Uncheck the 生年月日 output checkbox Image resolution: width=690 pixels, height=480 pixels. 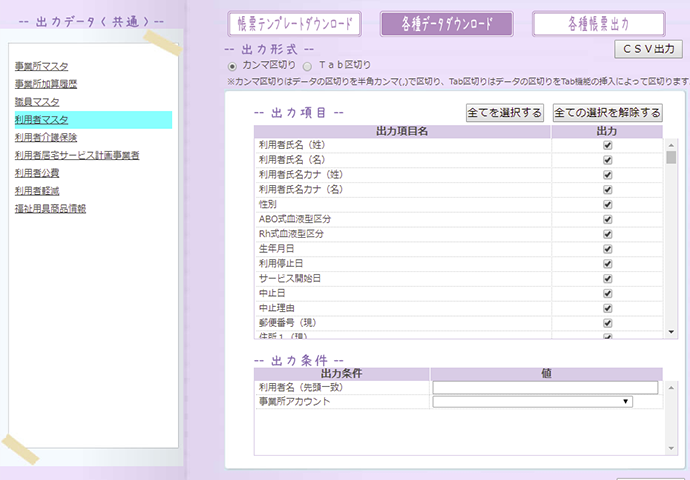pyautogui.click(x=607, y=248)
